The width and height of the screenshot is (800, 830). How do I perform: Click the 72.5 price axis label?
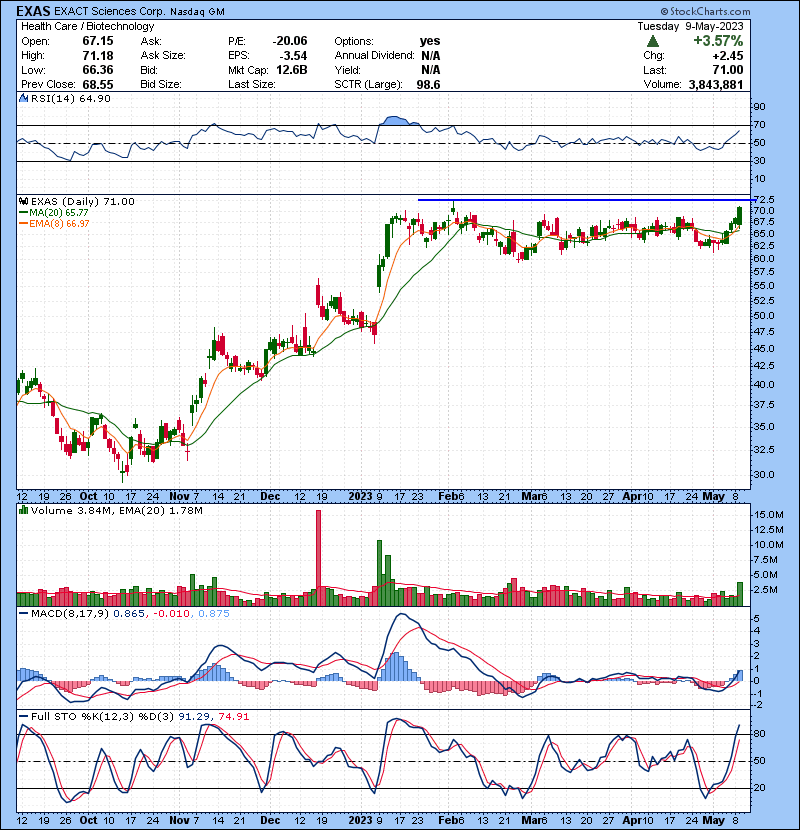[x=765, y=200]
